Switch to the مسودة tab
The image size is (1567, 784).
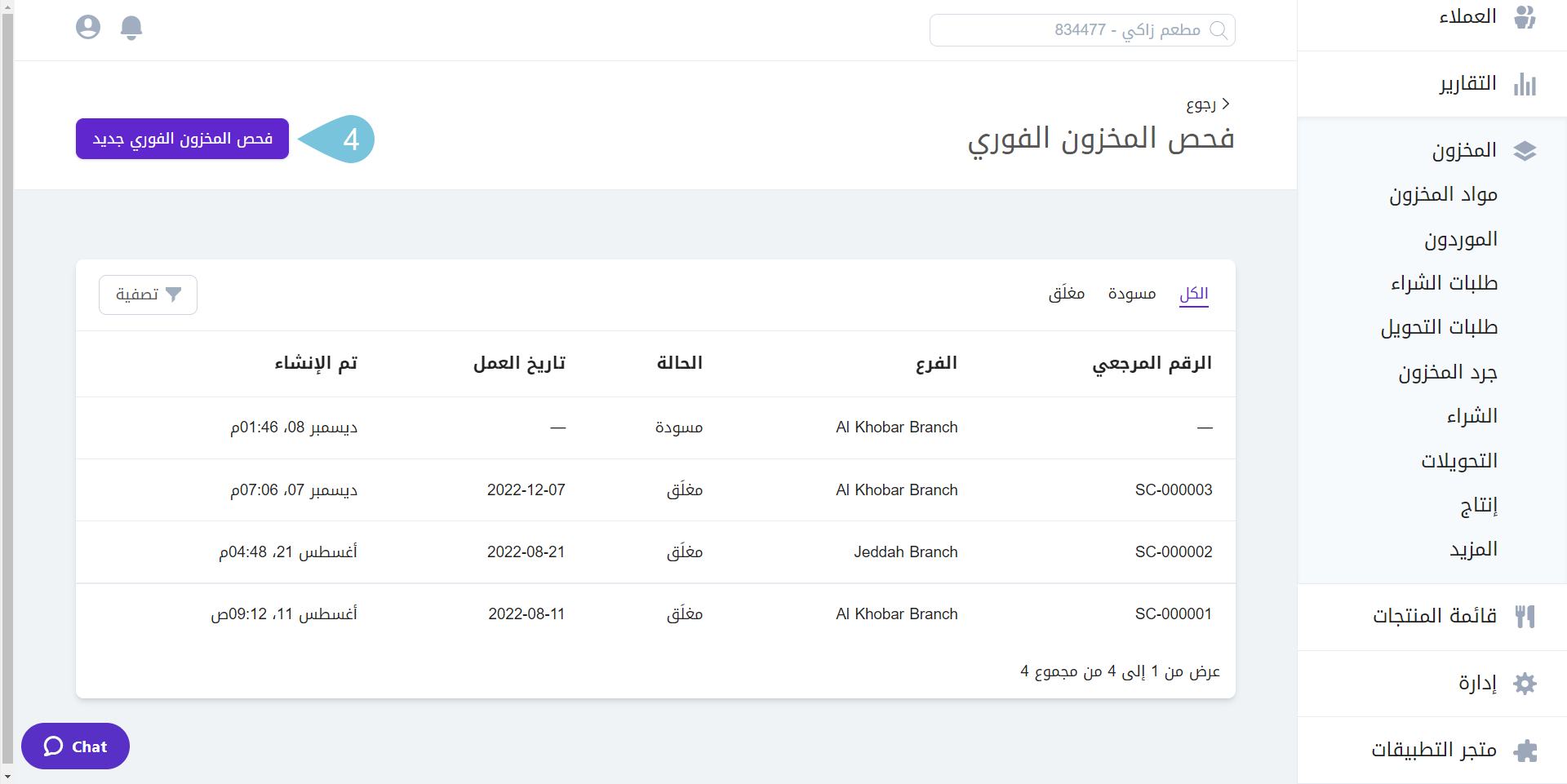(1131, 294)
